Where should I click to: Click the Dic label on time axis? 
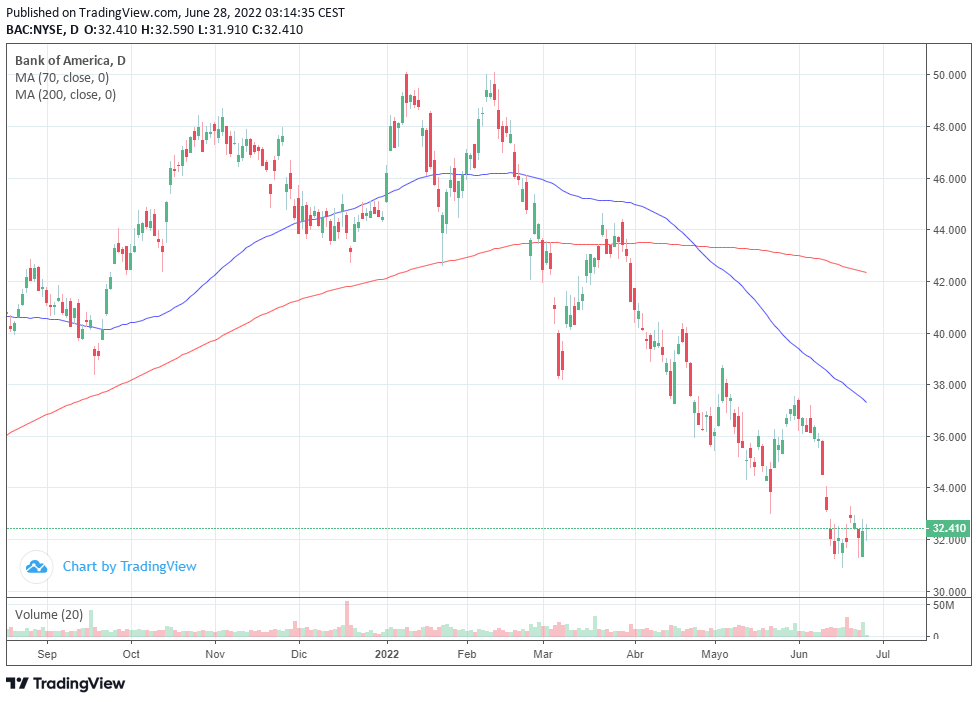[299, 654]
